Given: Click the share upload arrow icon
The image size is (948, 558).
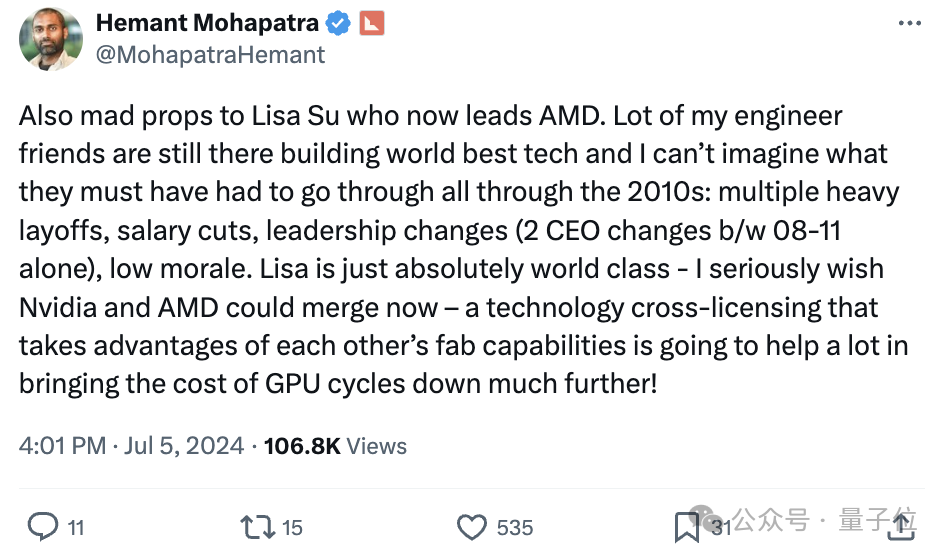Looking at the screenshot, I should pos(900,526).
